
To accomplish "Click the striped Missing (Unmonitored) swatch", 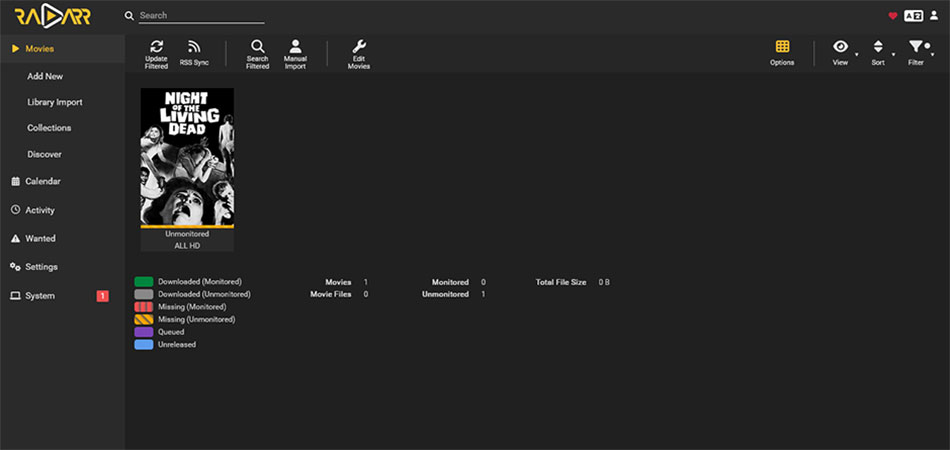I will coord(144,319).
